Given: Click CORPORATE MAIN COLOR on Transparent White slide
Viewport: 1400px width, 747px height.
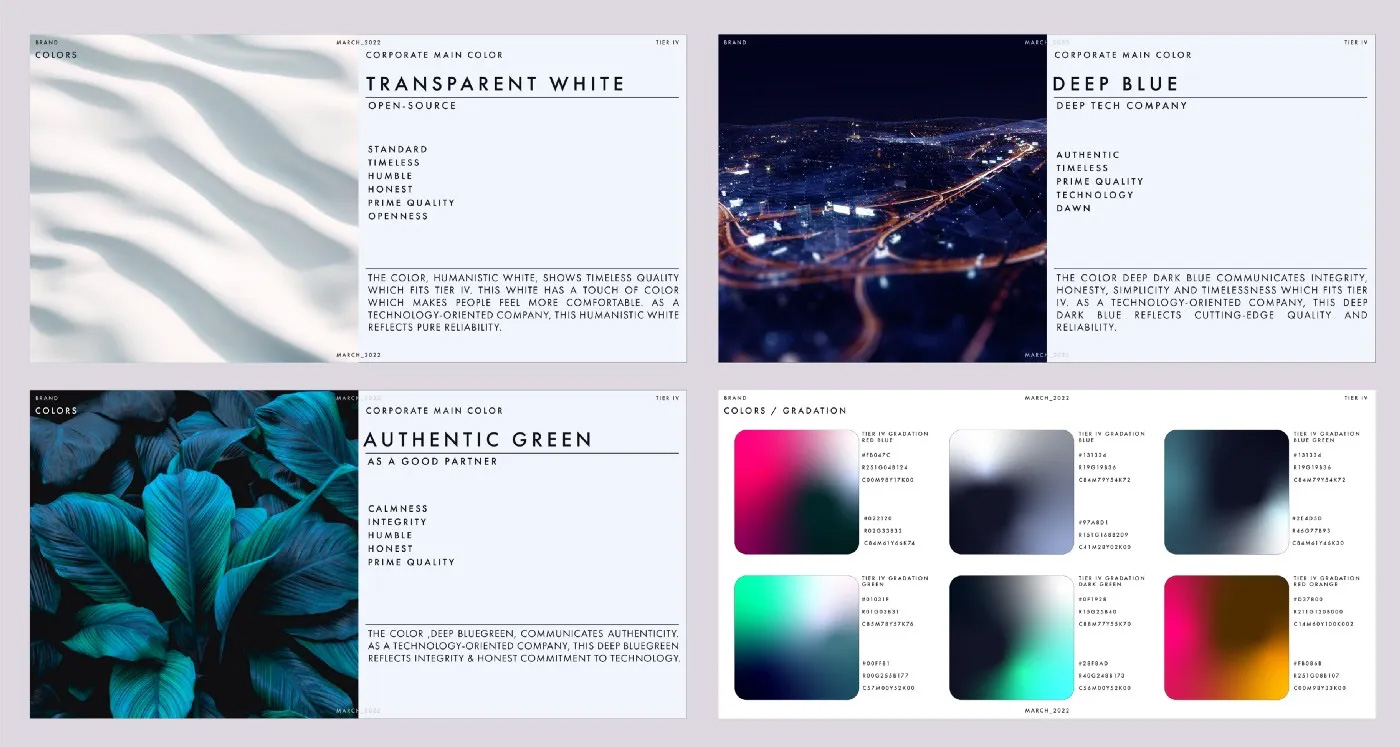Looking at the screenshot, I should tap(435, 55).
